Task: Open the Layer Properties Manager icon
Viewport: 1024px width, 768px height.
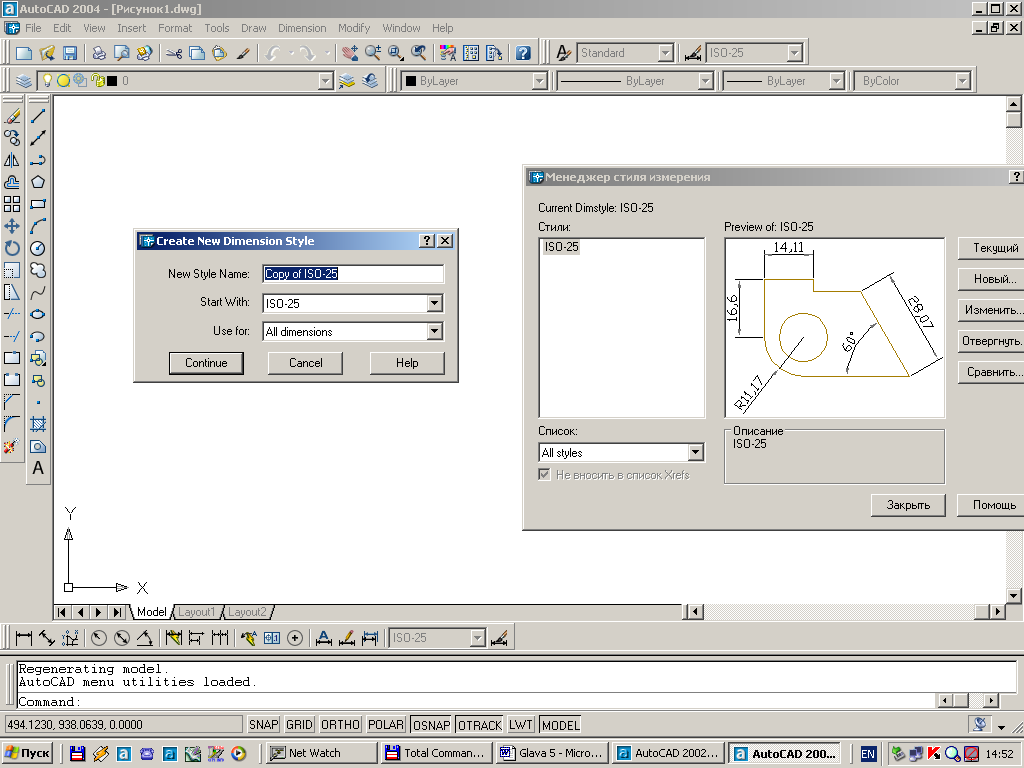Action: coord(24,81)
